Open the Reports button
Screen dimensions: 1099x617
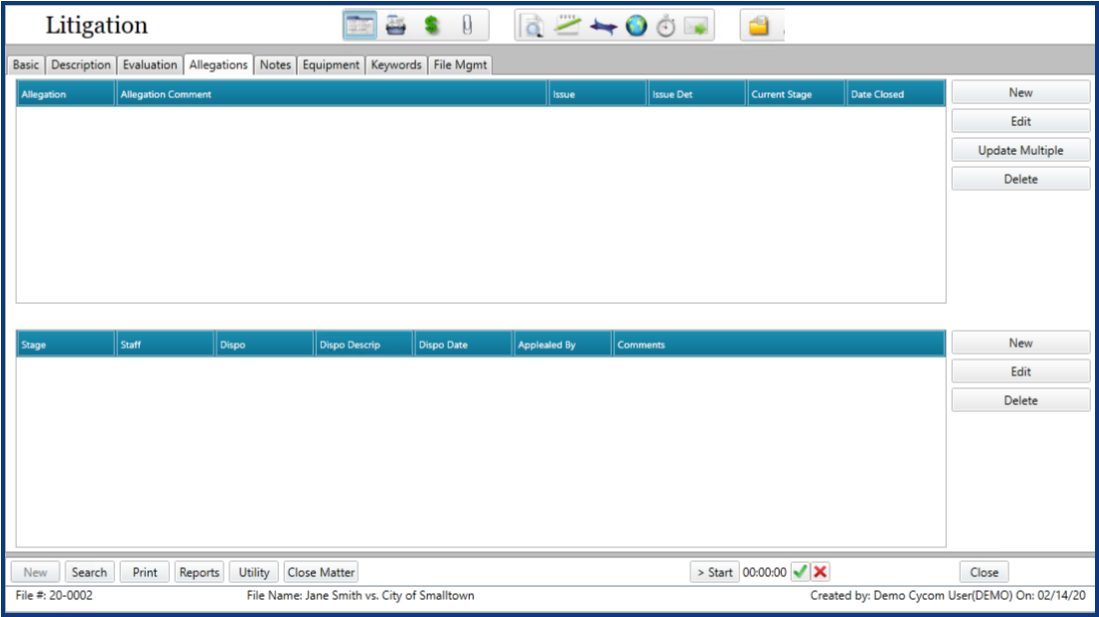tap(199, 572)
